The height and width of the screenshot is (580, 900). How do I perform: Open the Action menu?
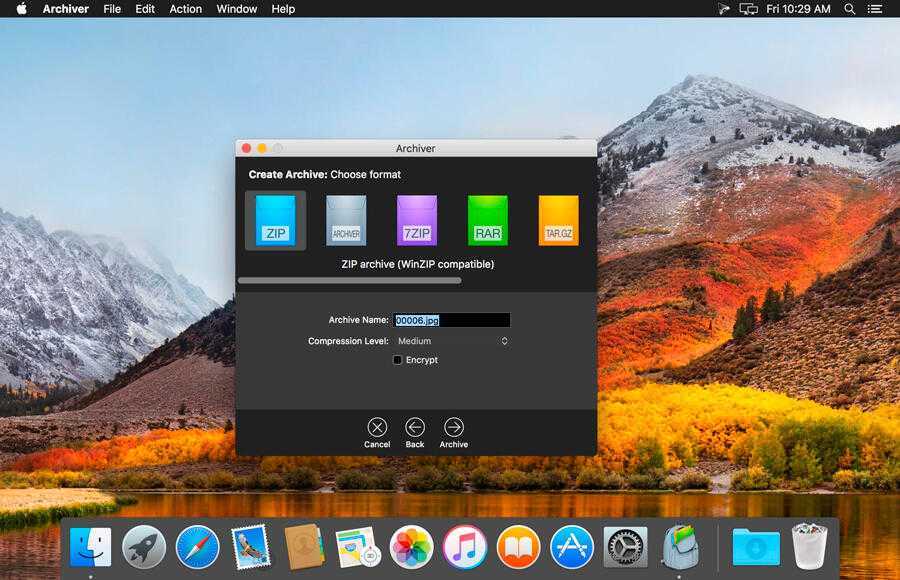click(x=185, y=9)
